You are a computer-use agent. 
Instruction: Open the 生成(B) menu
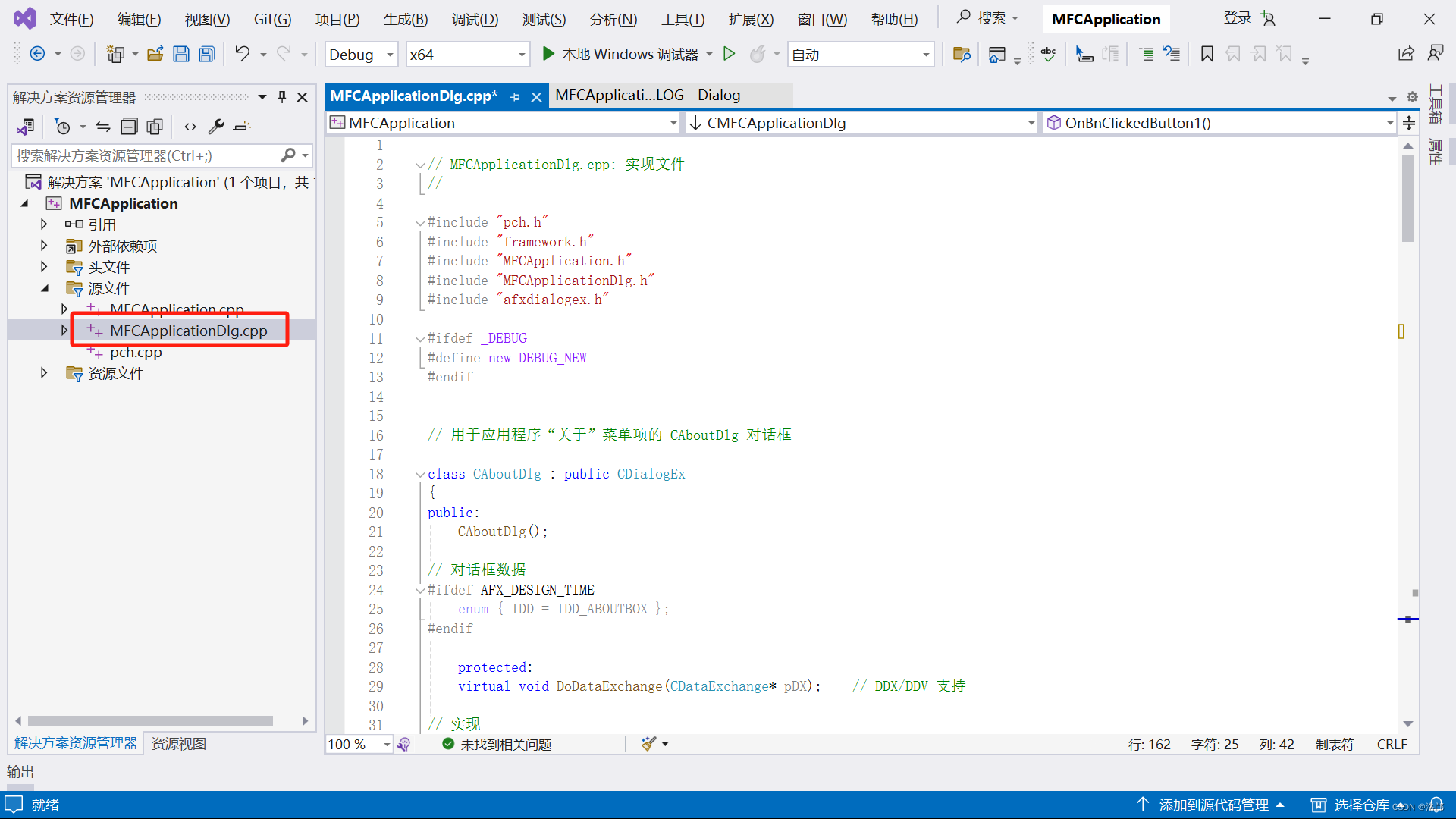[406, 19]
